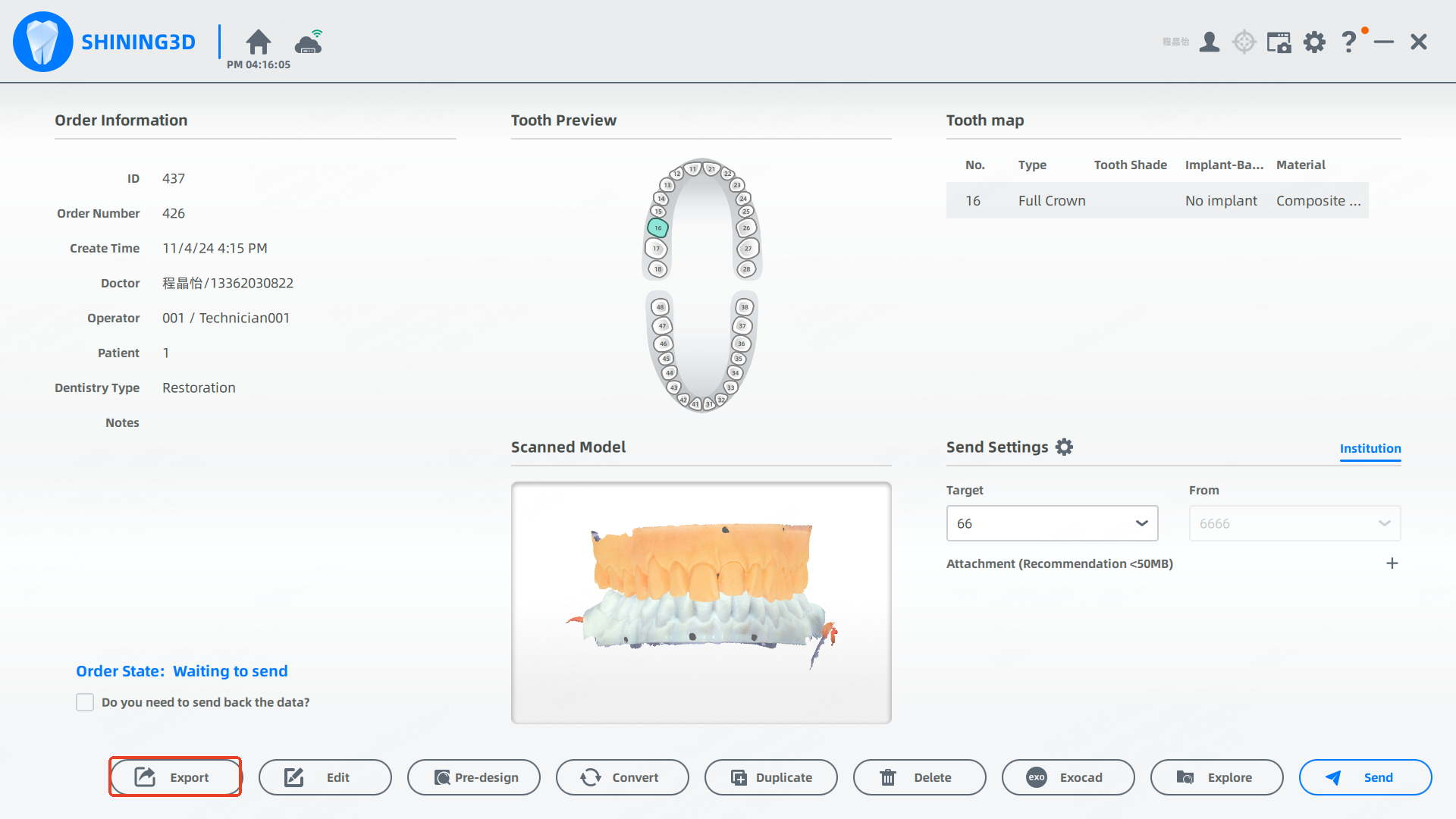Open the help question mark icon
The image size is (1456, 819).
click(1348, 42)
